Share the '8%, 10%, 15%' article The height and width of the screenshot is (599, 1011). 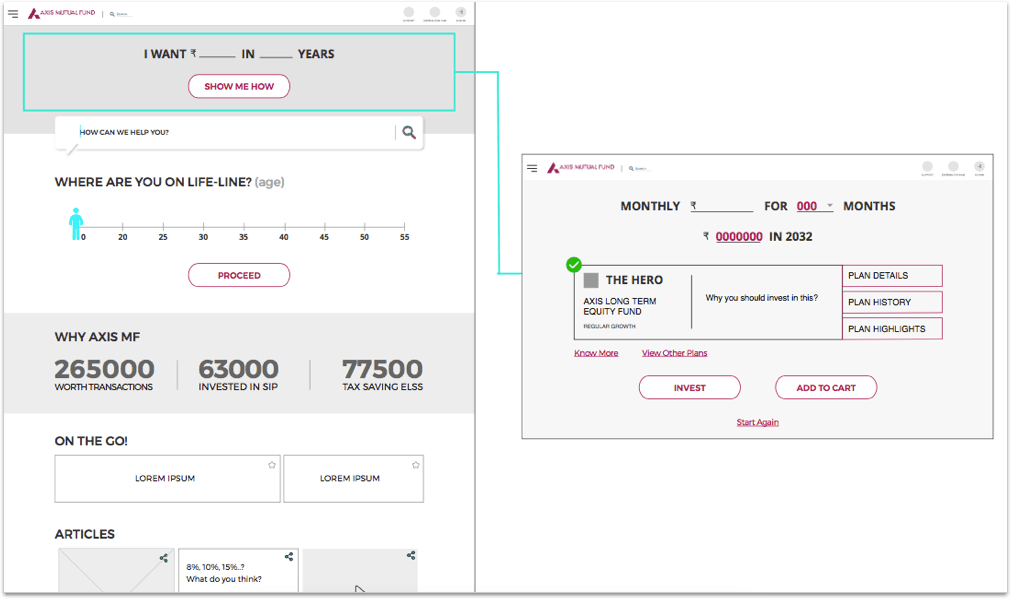pos(289,557)
